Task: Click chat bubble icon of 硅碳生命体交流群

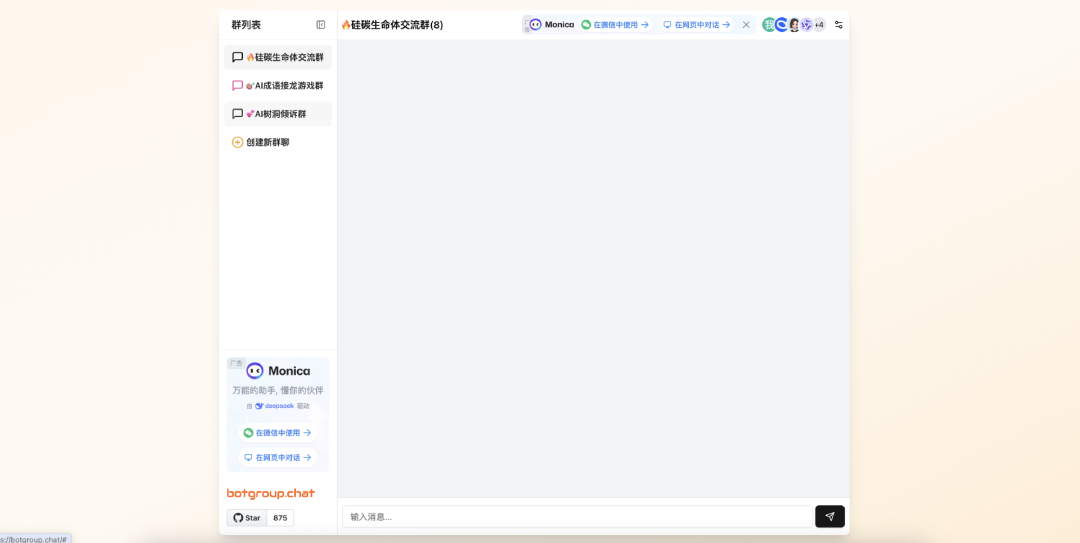Action: pyautogui.click(x=238, y=57)
